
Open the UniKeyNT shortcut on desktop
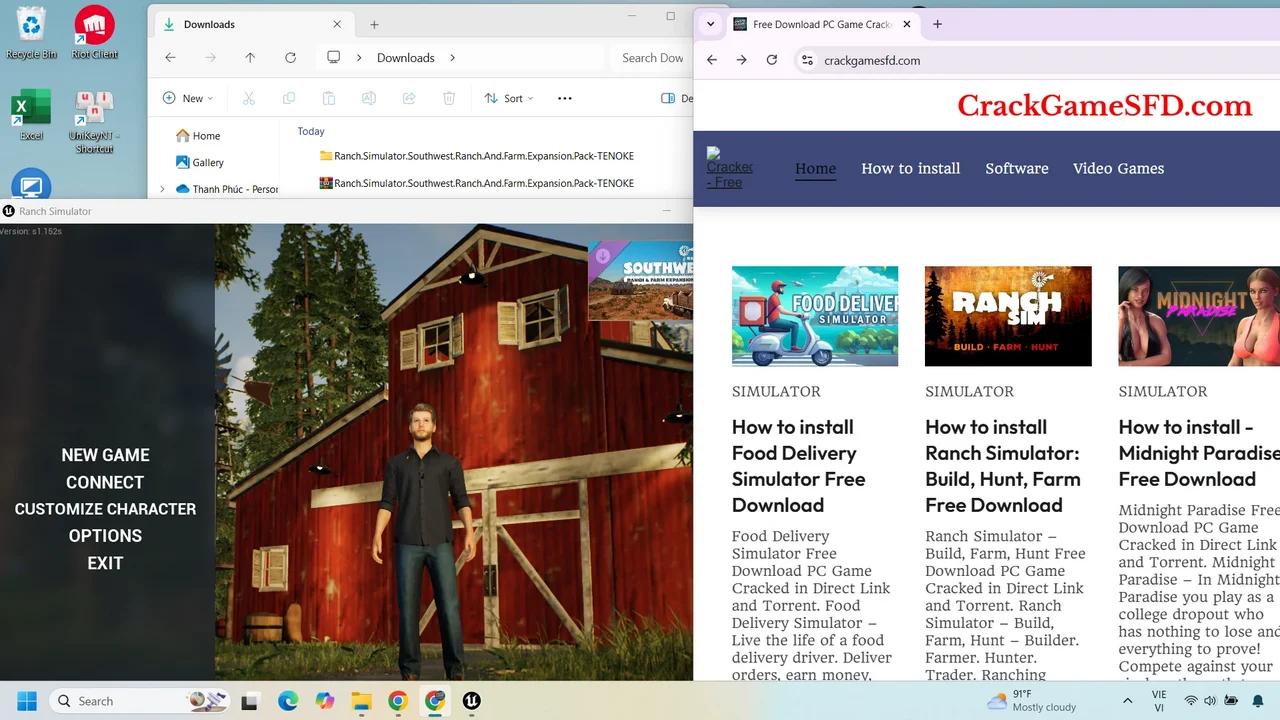95,120
